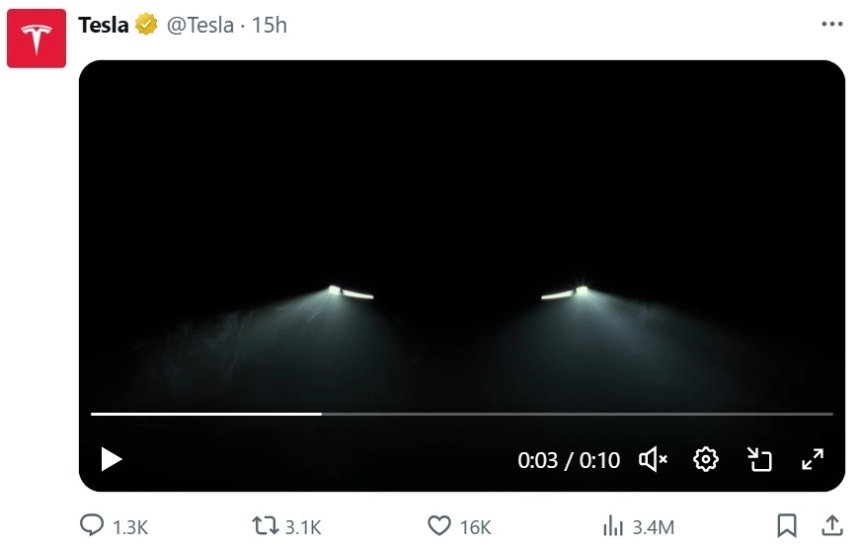Screen dimensions: 860x545
Task: Share the post using the upload arrow icon
Action: pos(831,526)
